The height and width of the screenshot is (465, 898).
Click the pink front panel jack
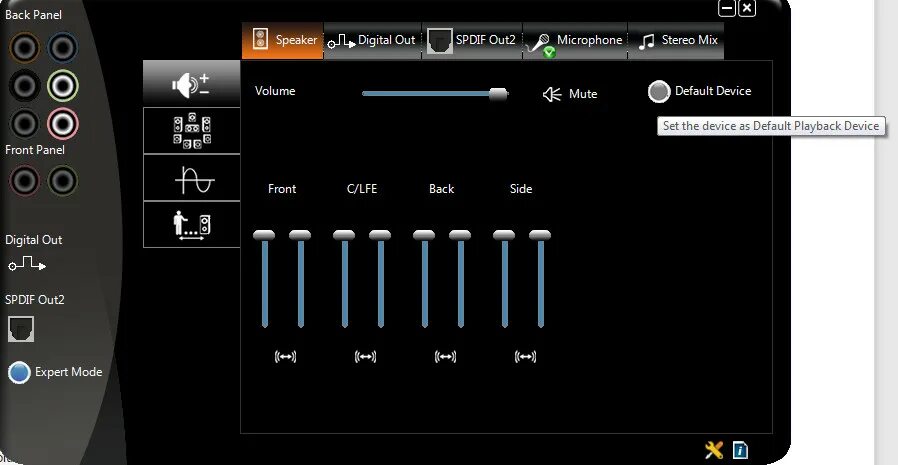click(x=25, y=181)
